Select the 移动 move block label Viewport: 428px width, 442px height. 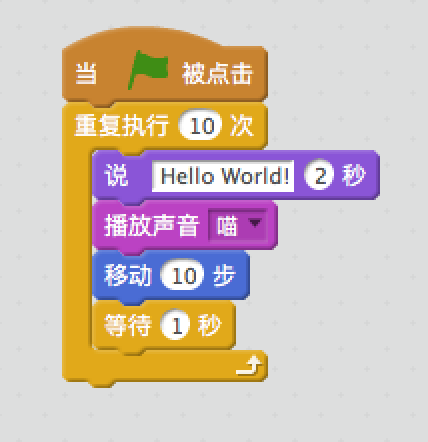(x=128, y=275)
